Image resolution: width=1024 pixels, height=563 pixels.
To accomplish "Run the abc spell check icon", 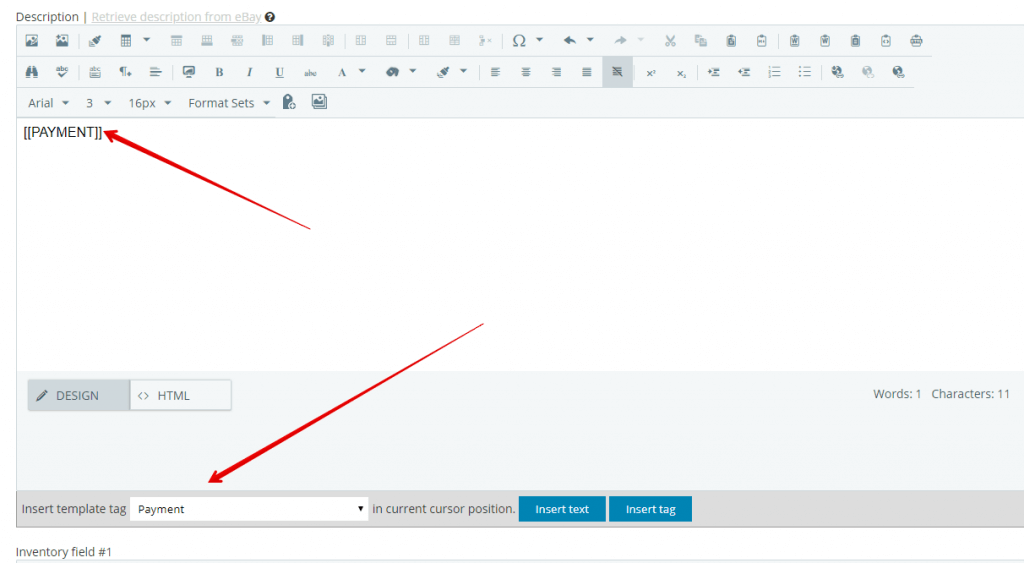I will click(62, 72).
